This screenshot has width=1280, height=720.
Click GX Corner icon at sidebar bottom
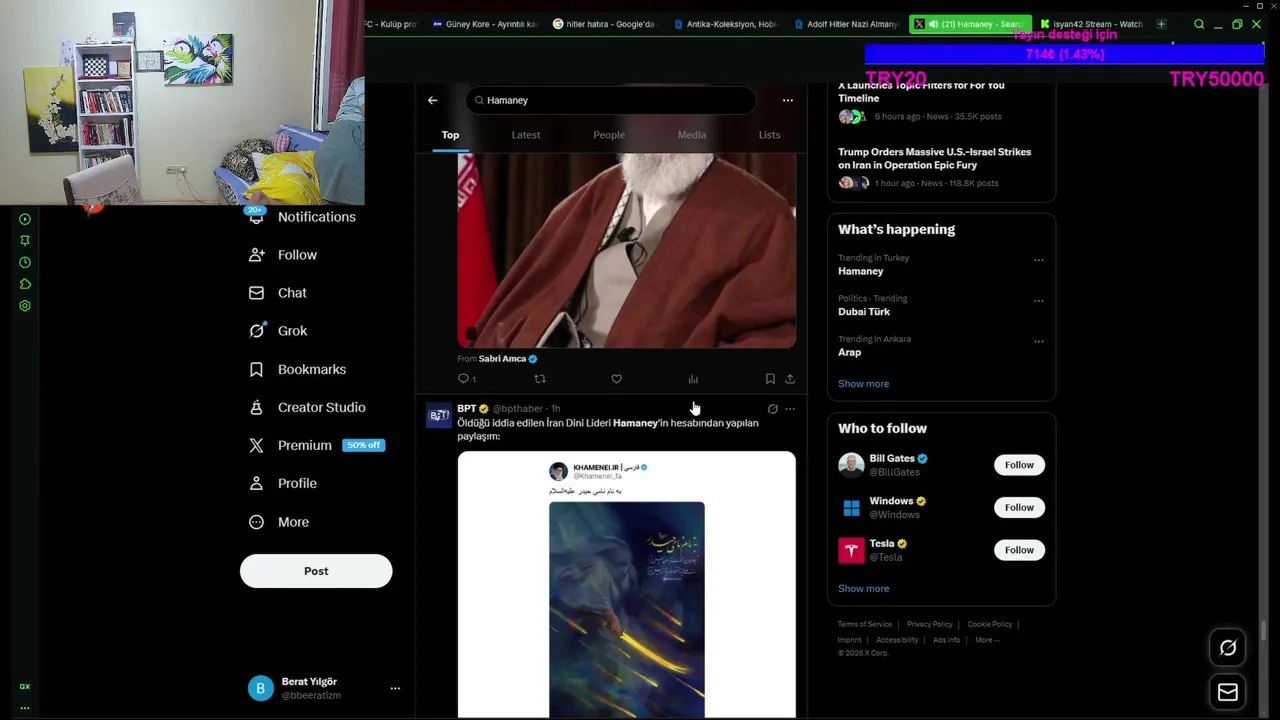click(25, 687)
